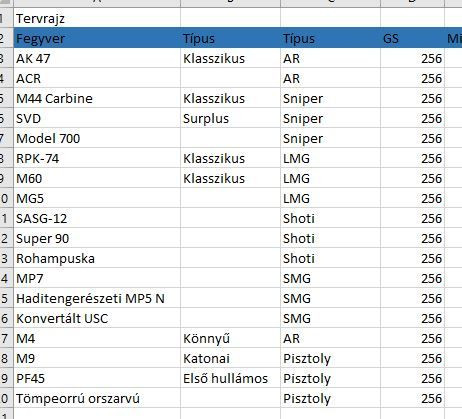
Task: Select the M9 weapon cell
Action: click(97, 358)
